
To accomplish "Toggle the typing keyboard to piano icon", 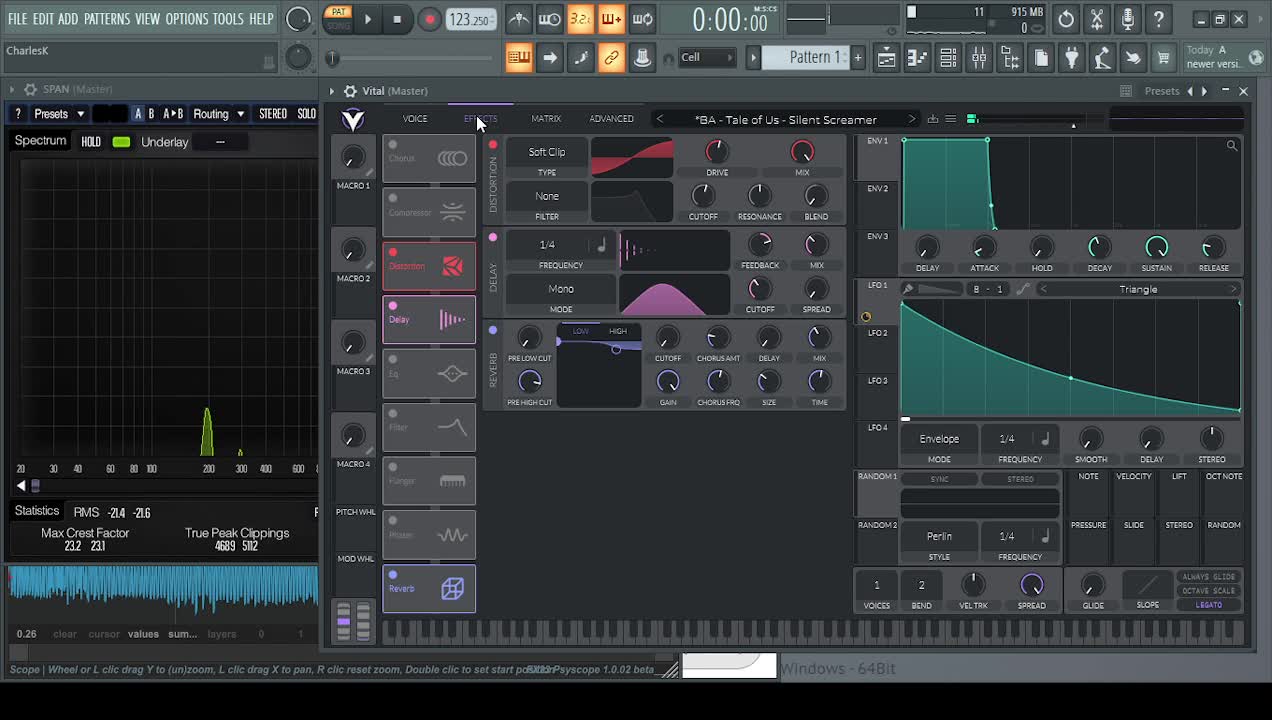I will [518, 58].
